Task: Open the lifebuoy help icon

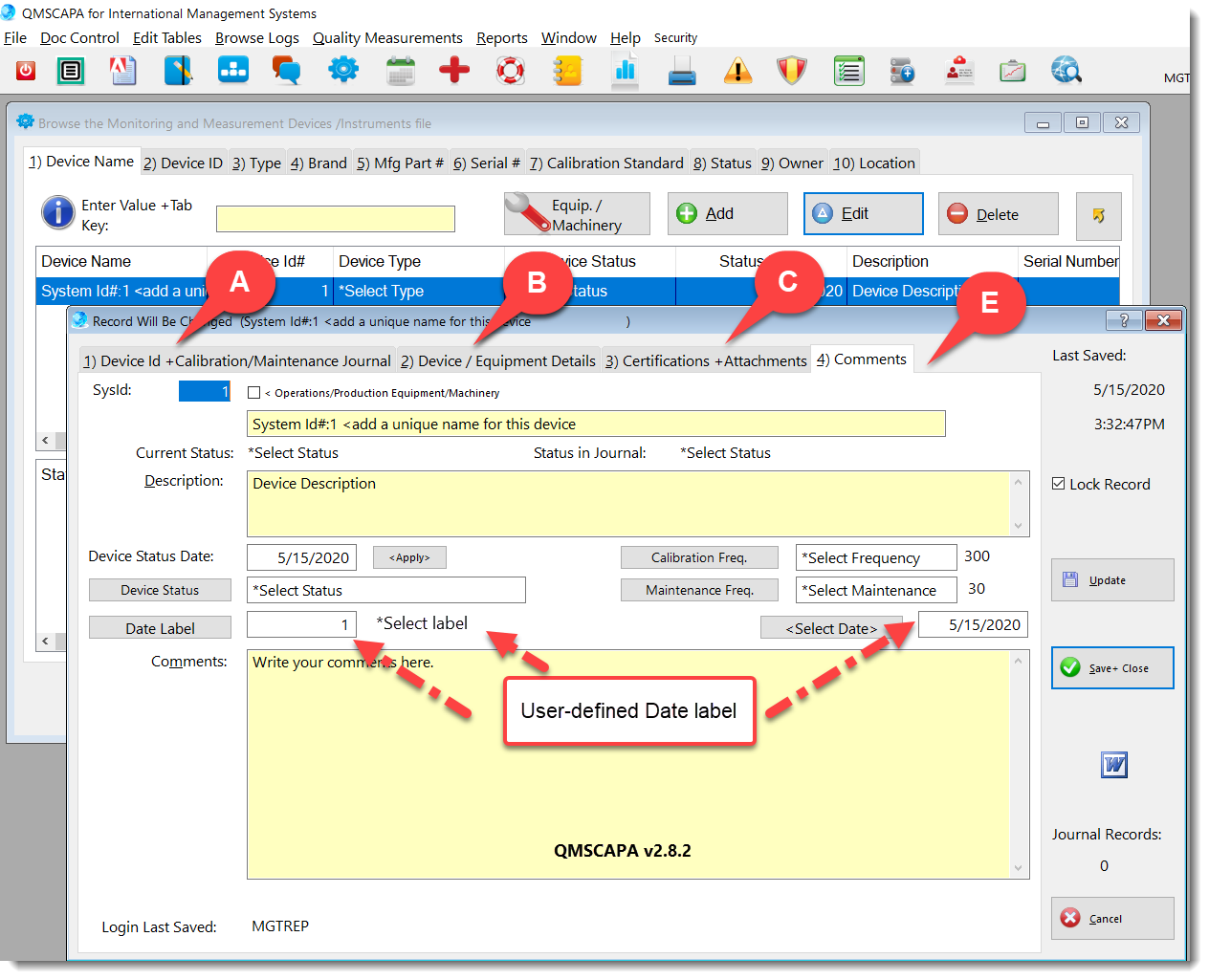Action: point(510,71)
